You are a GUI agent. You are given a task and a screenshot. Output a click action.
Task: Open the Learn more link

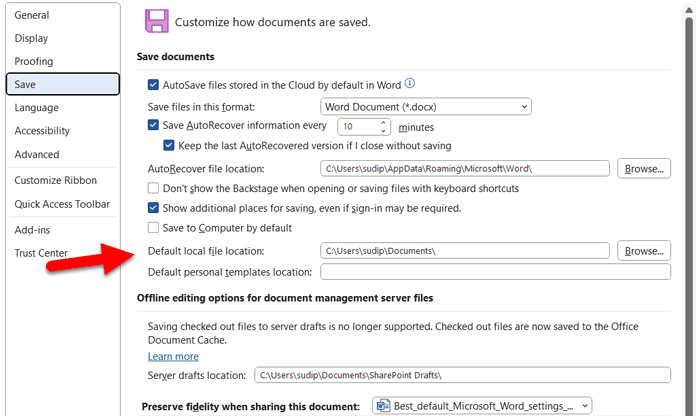[173, 356]
